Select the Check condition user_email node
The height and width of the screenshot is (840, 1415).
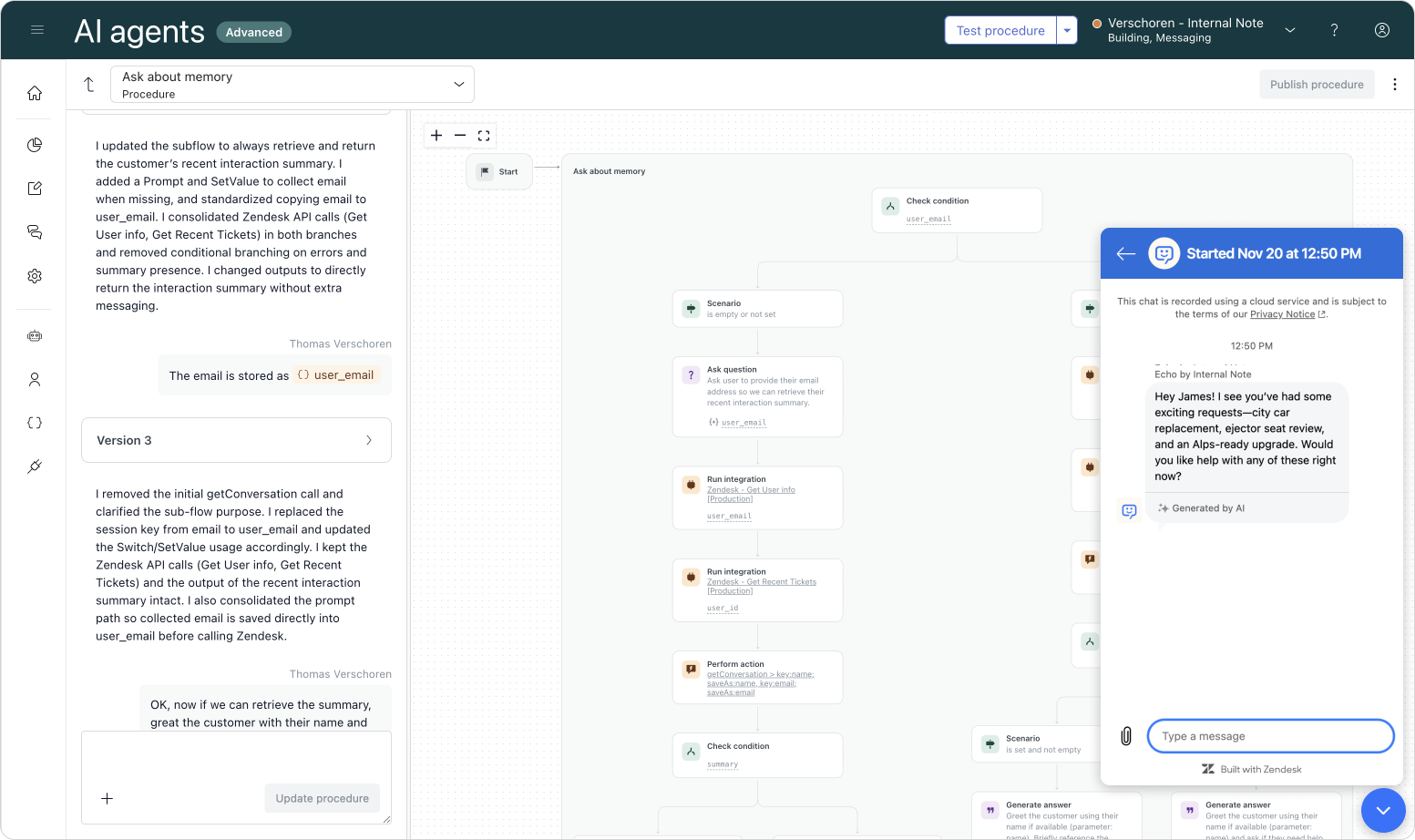957,210
